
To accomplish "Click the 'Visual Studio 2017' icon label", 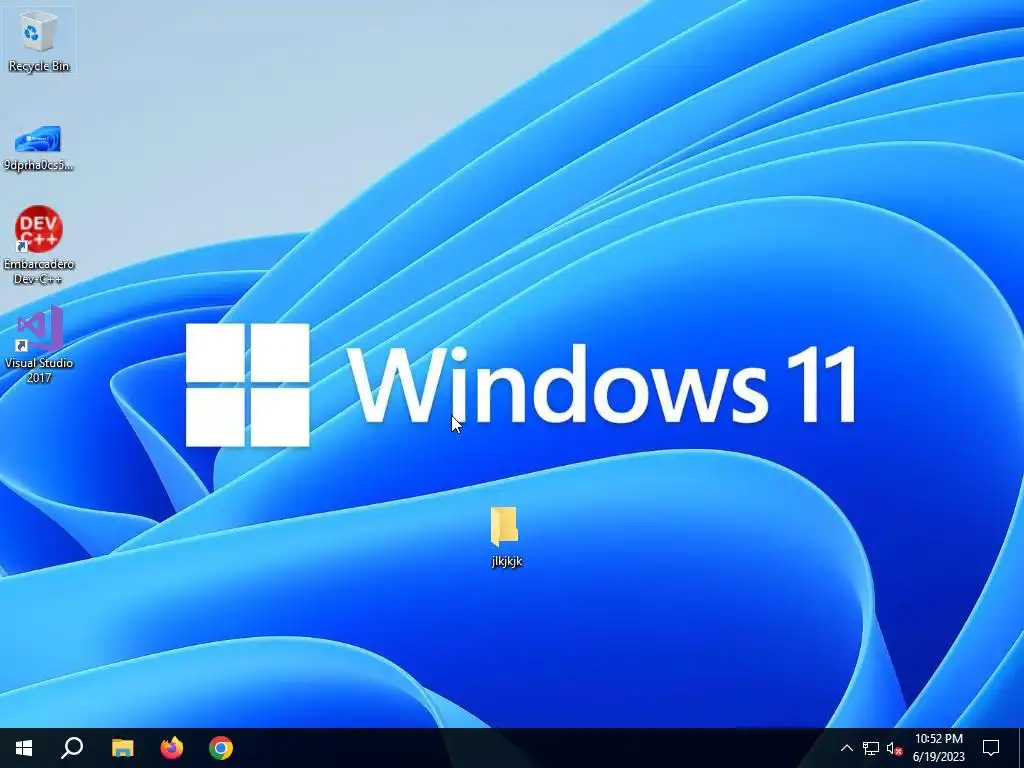I will click(x=39, y=370).
